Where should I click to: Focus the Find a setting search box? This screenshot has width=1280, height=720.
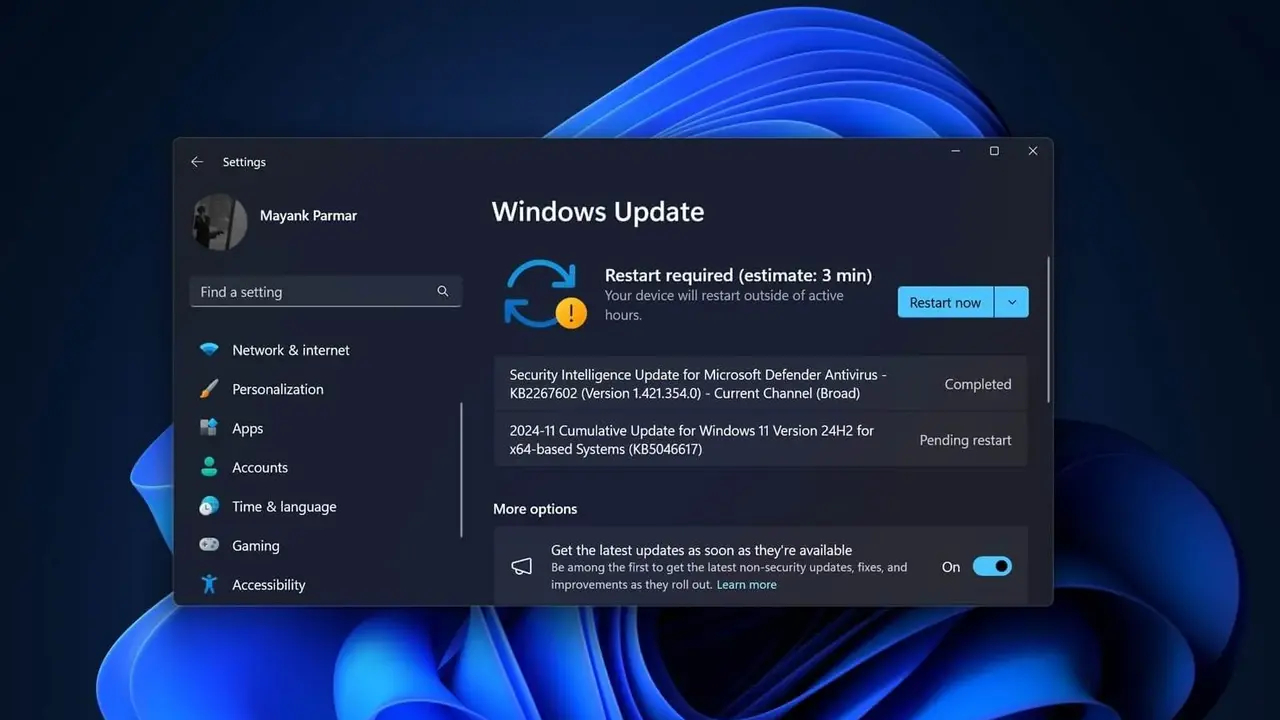[x=326, y=291]
